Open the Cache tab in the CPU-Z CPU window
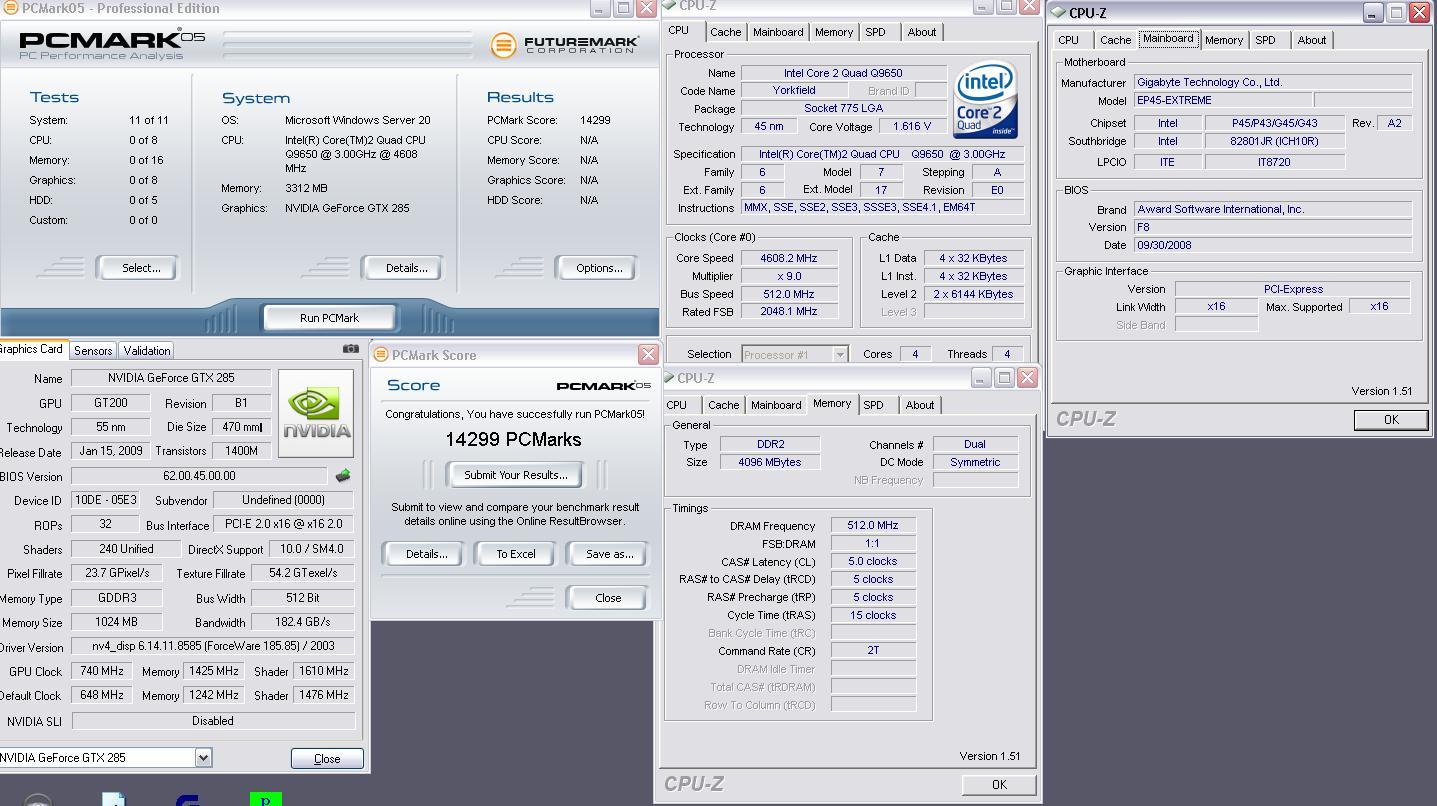 (x=726, y=32)
